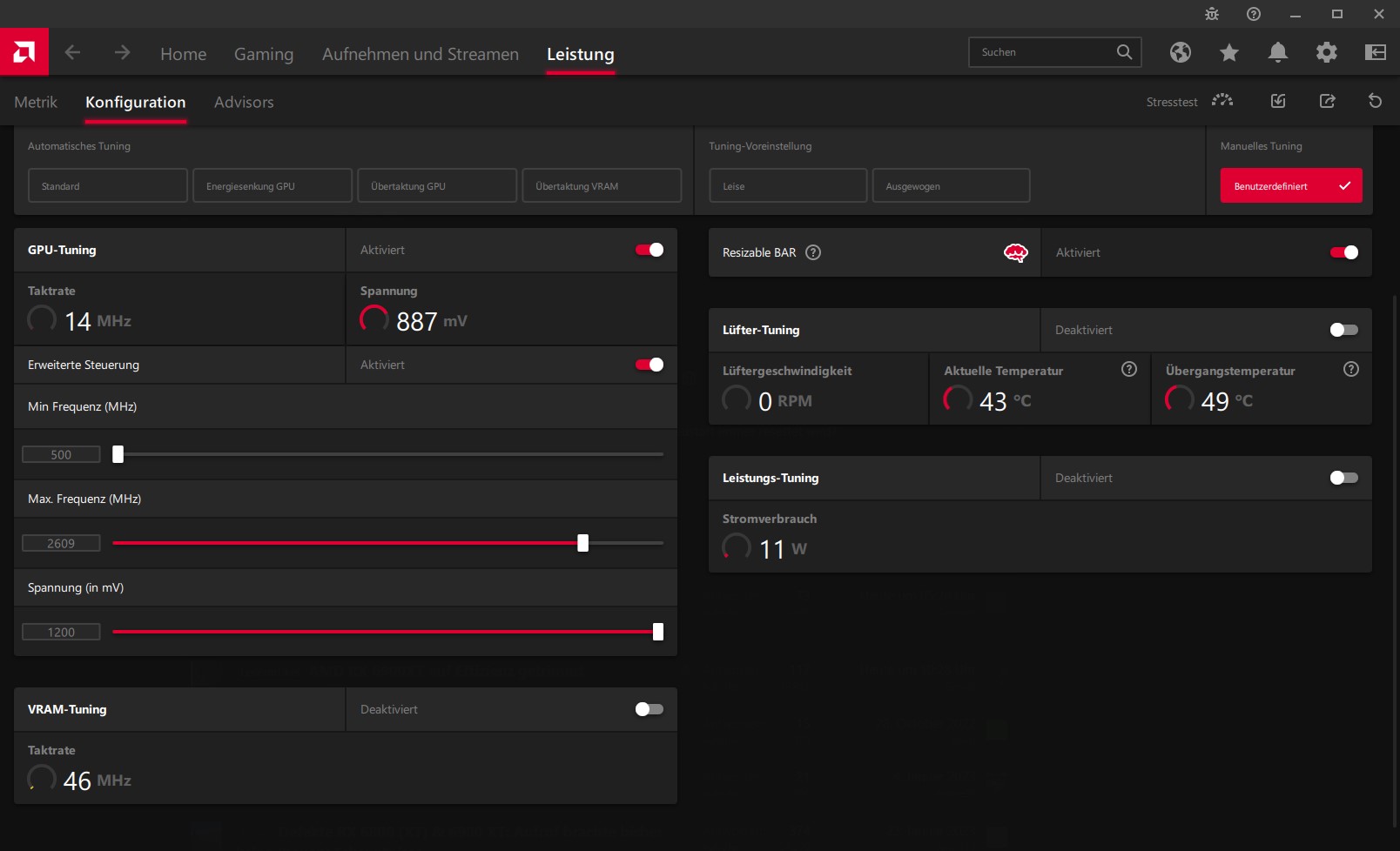Select the Standard tuning preset

pyautogui.click(x=108, y=185)
